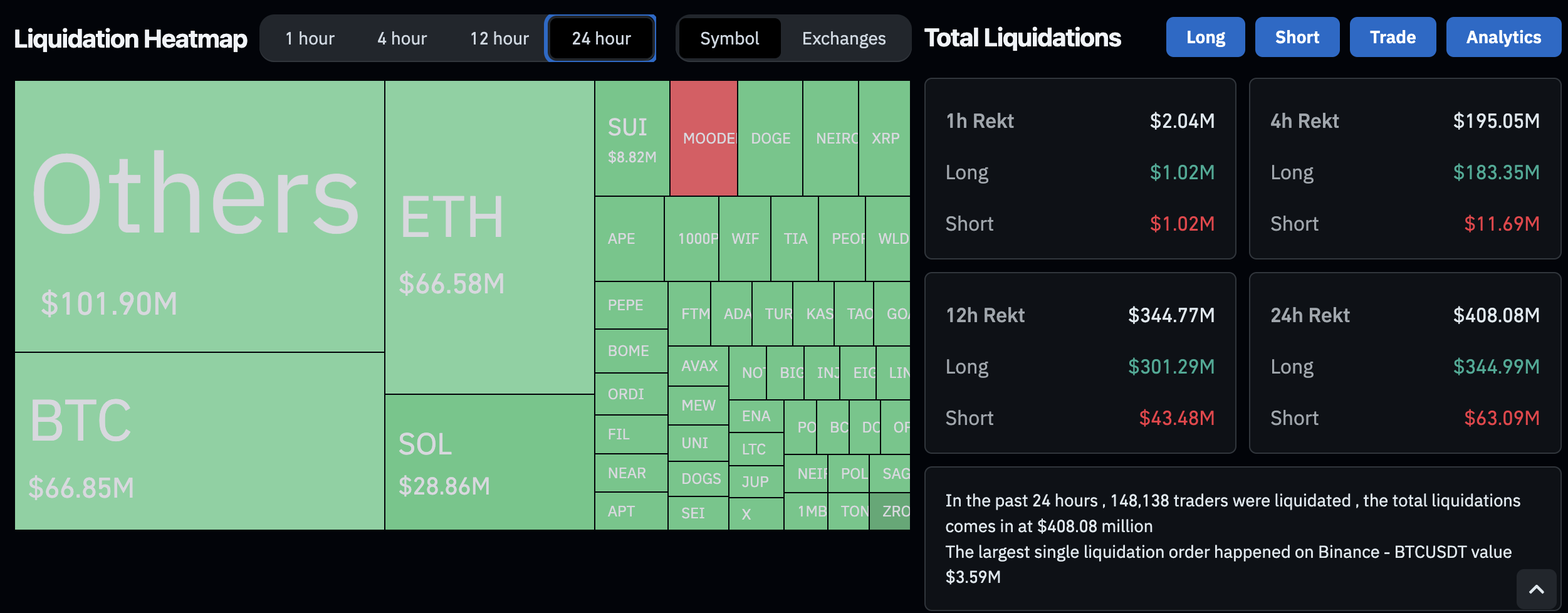Open the Others $101.90M block
The height and width of the screenshot is (613, 1568).
pos(199,216)
